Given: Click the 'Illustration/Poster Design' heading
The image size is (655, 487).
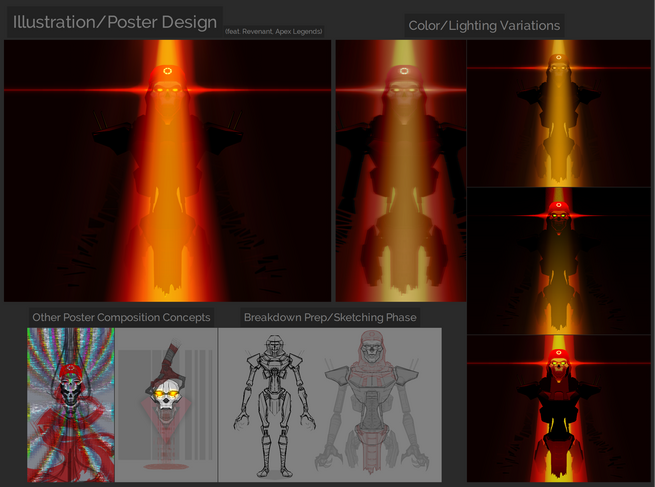Looking at the screenshot, I should 115,22.
